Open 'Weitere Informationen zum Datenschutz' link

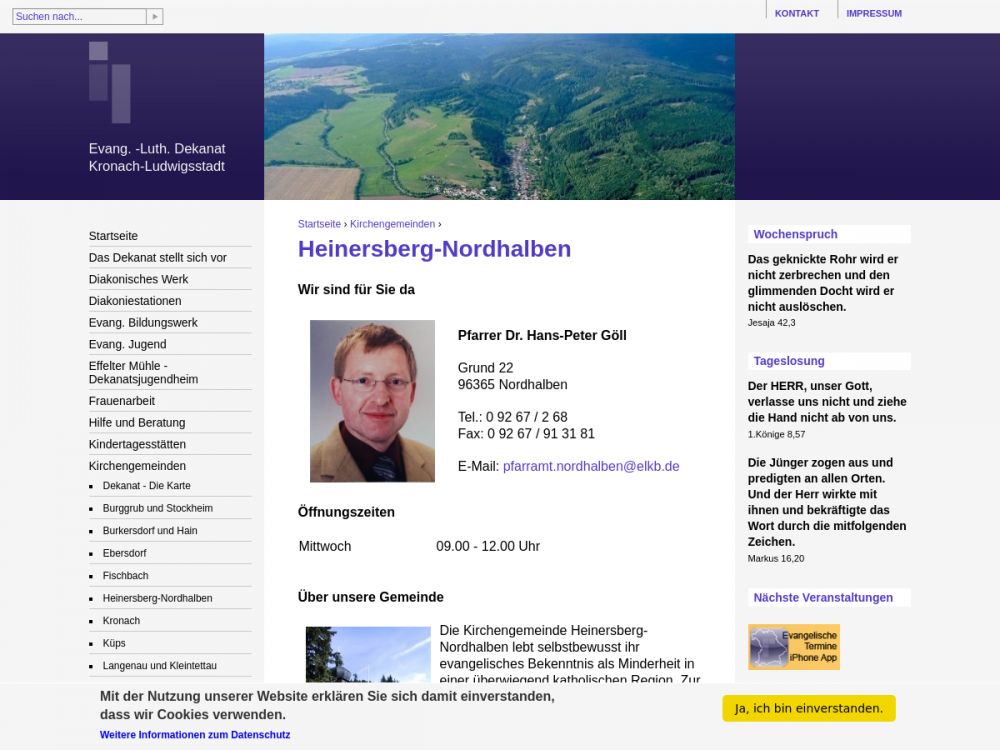tap(195, 735)
